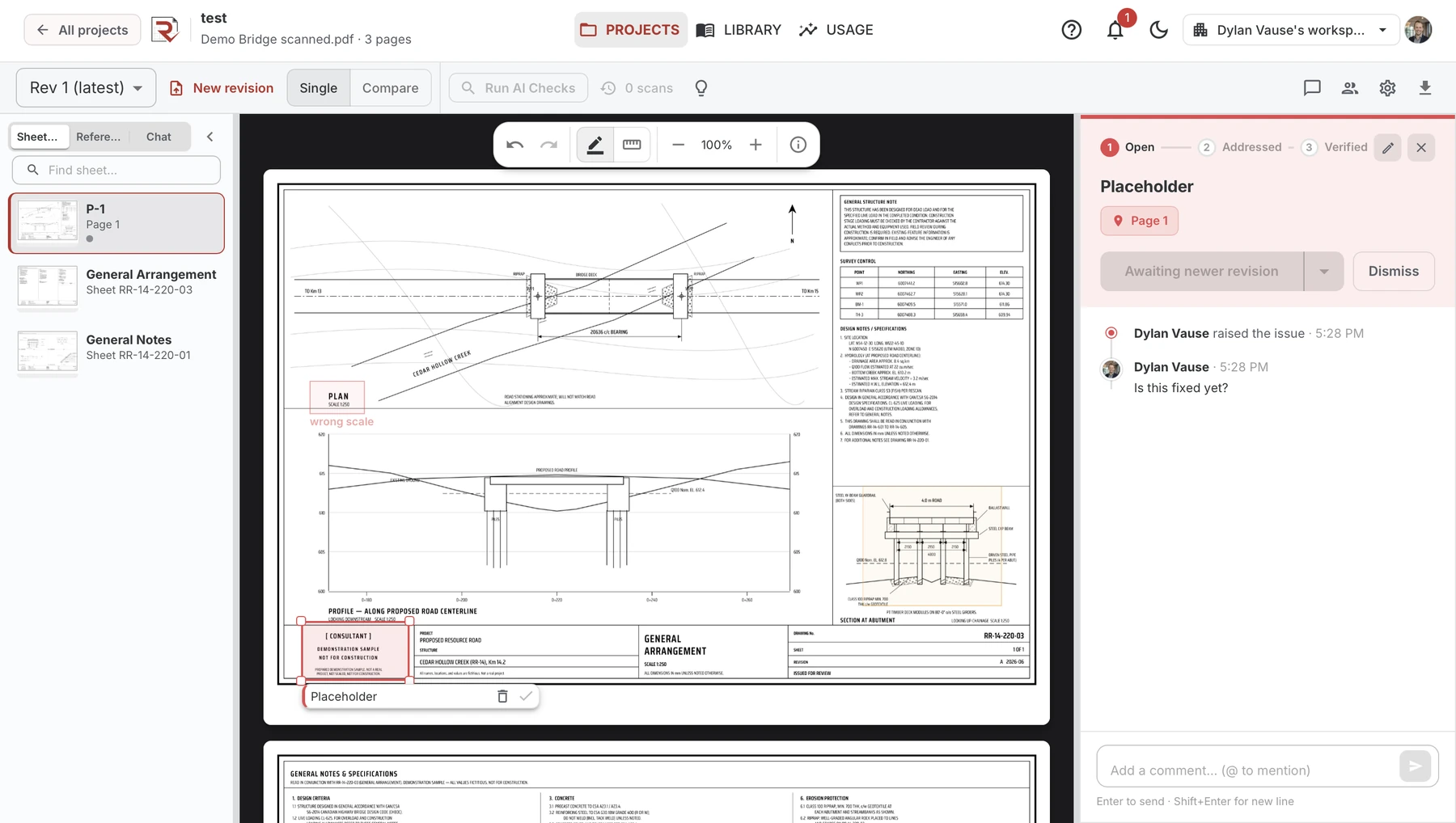This screenshot has height=823, width=1456.
Task: Click the download icon
Action: [1425, 88]
